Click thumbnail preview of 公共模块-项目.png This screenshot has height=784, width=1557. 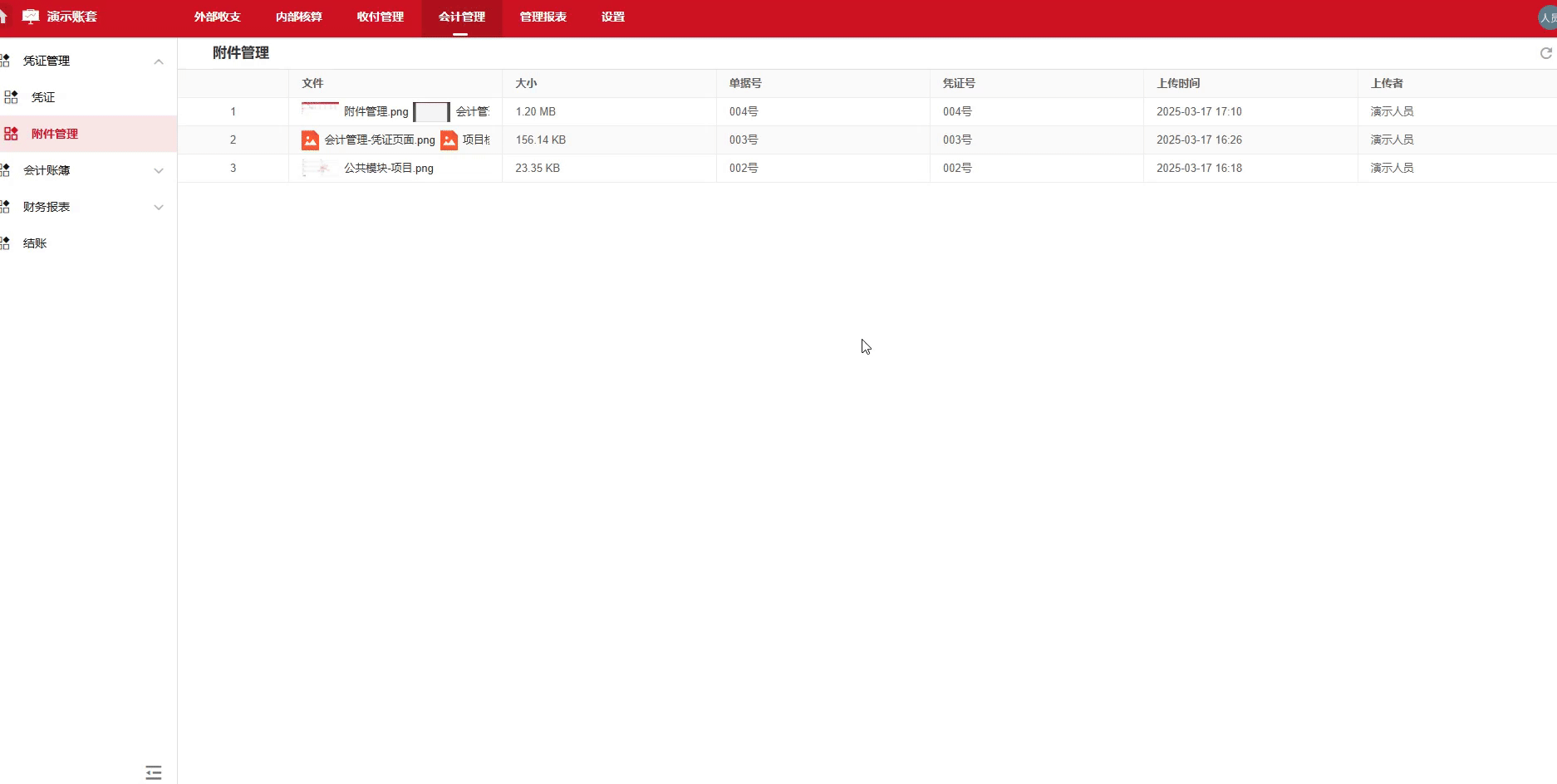coord(320,169)
